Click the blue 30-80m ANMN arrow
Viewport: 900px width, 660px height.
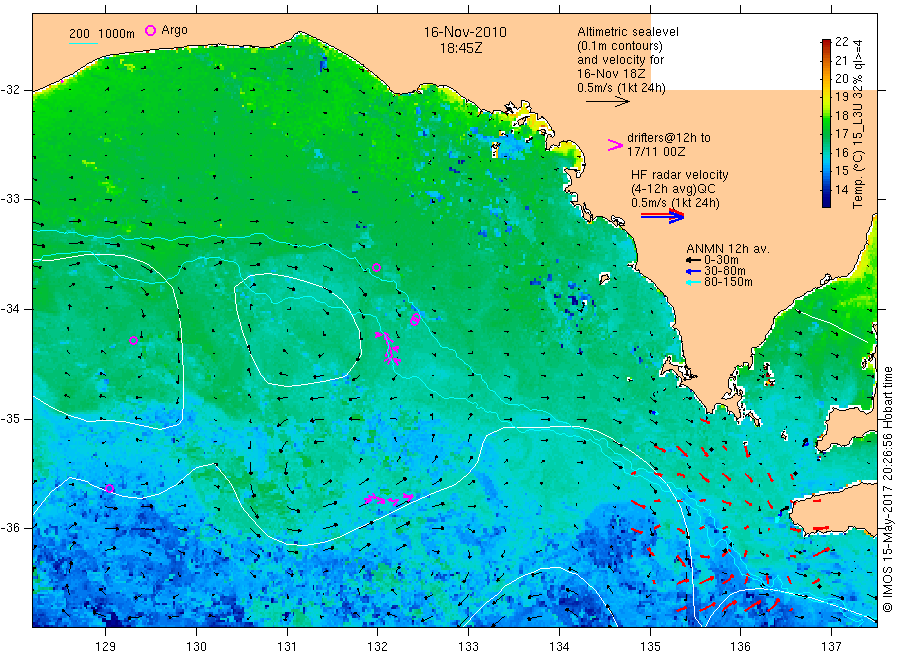(694, 271)
